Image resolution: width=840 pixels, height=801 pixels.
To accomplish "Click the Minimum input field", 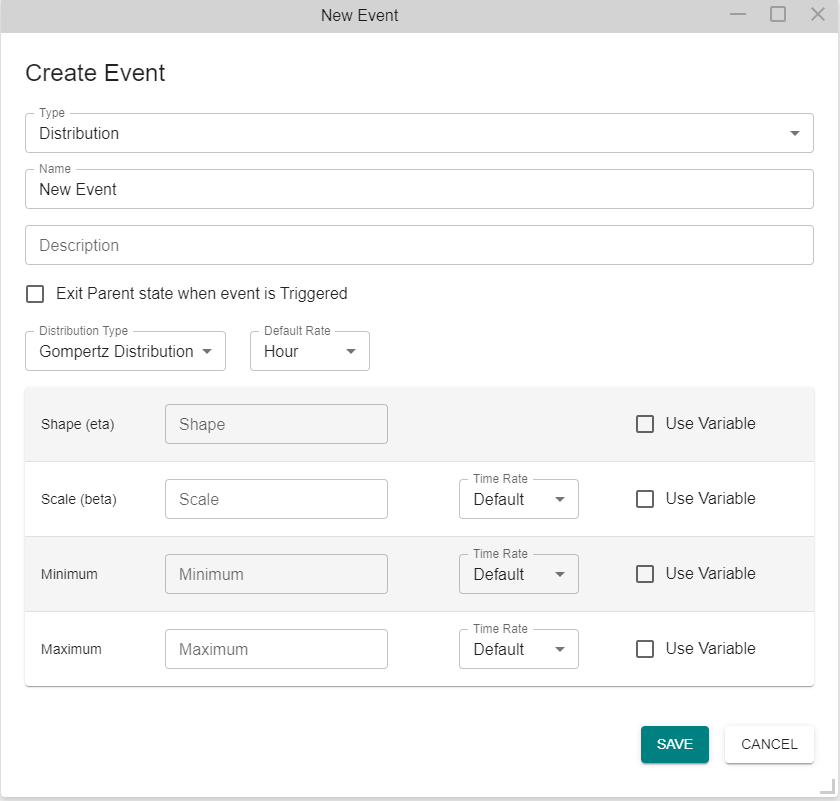I will pyautogui.click(x=276, y=574).
